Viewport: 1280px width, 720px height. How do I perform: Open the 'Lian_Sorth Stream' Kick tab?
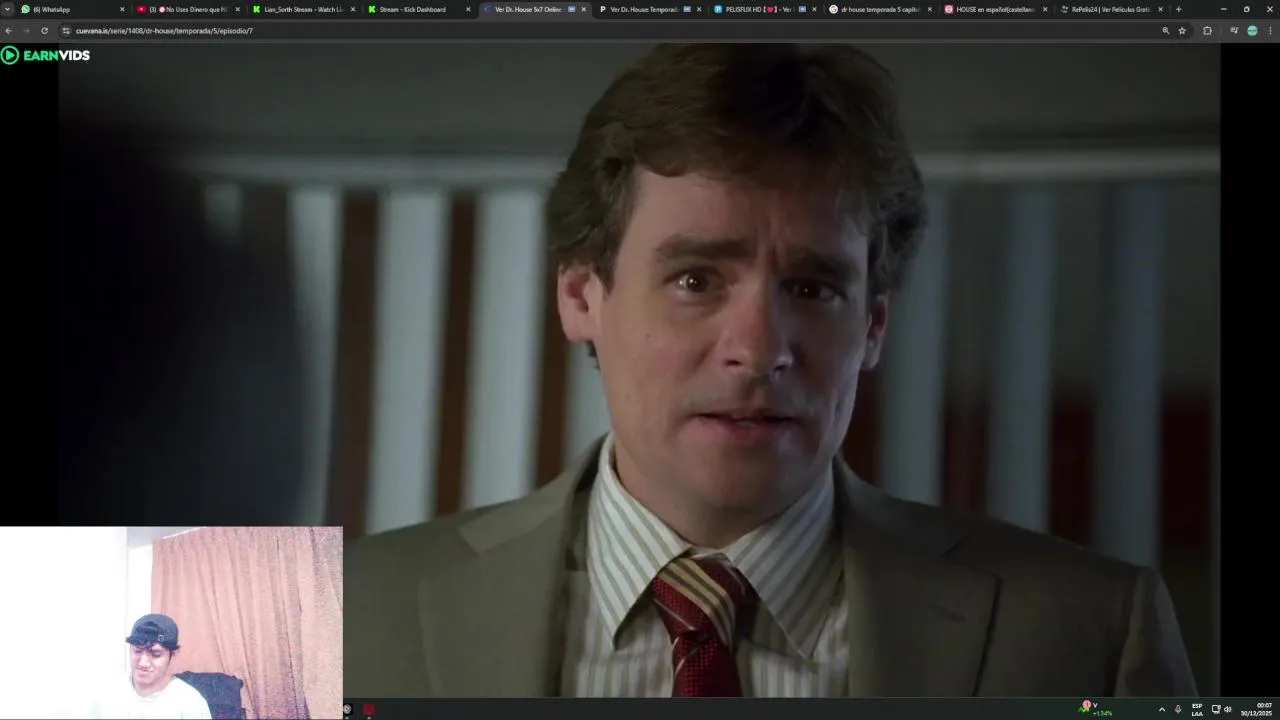[x=303, y=9]
